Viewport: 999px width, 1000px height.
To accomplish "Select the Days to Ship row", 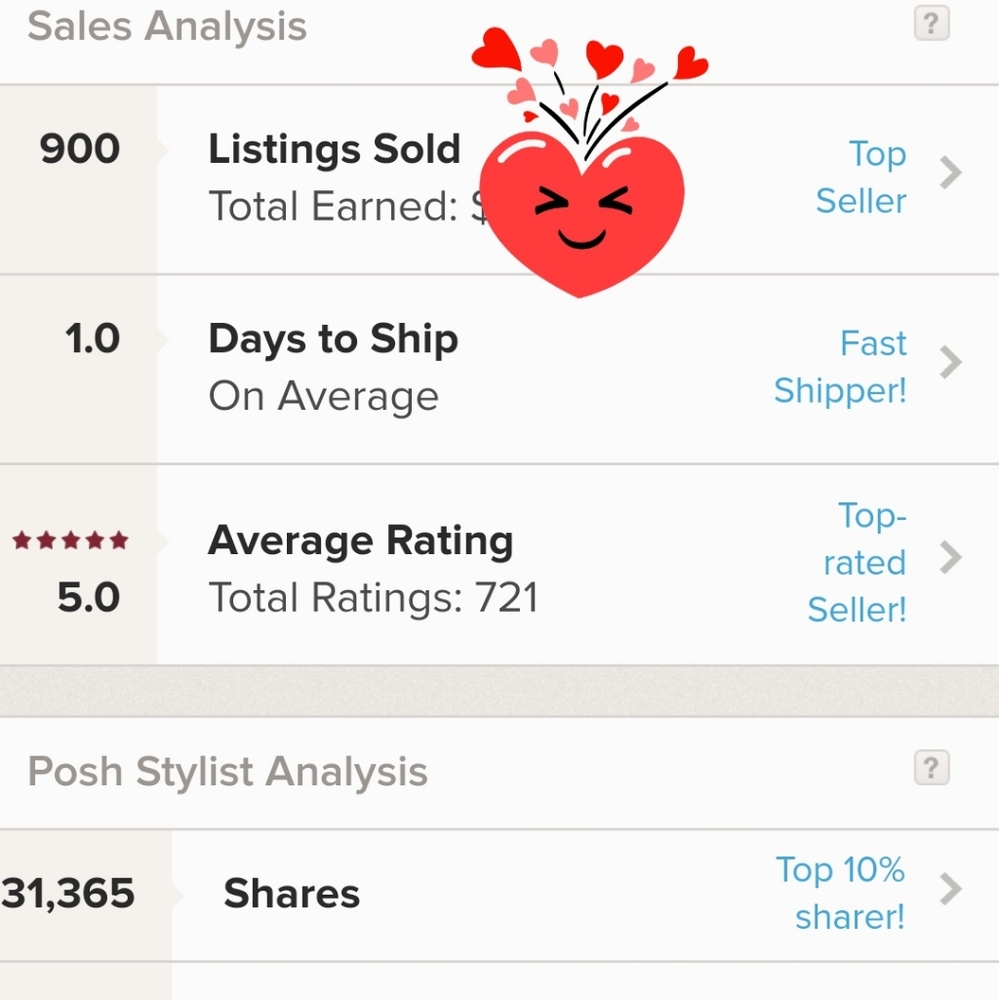I will tap(500, 370).
